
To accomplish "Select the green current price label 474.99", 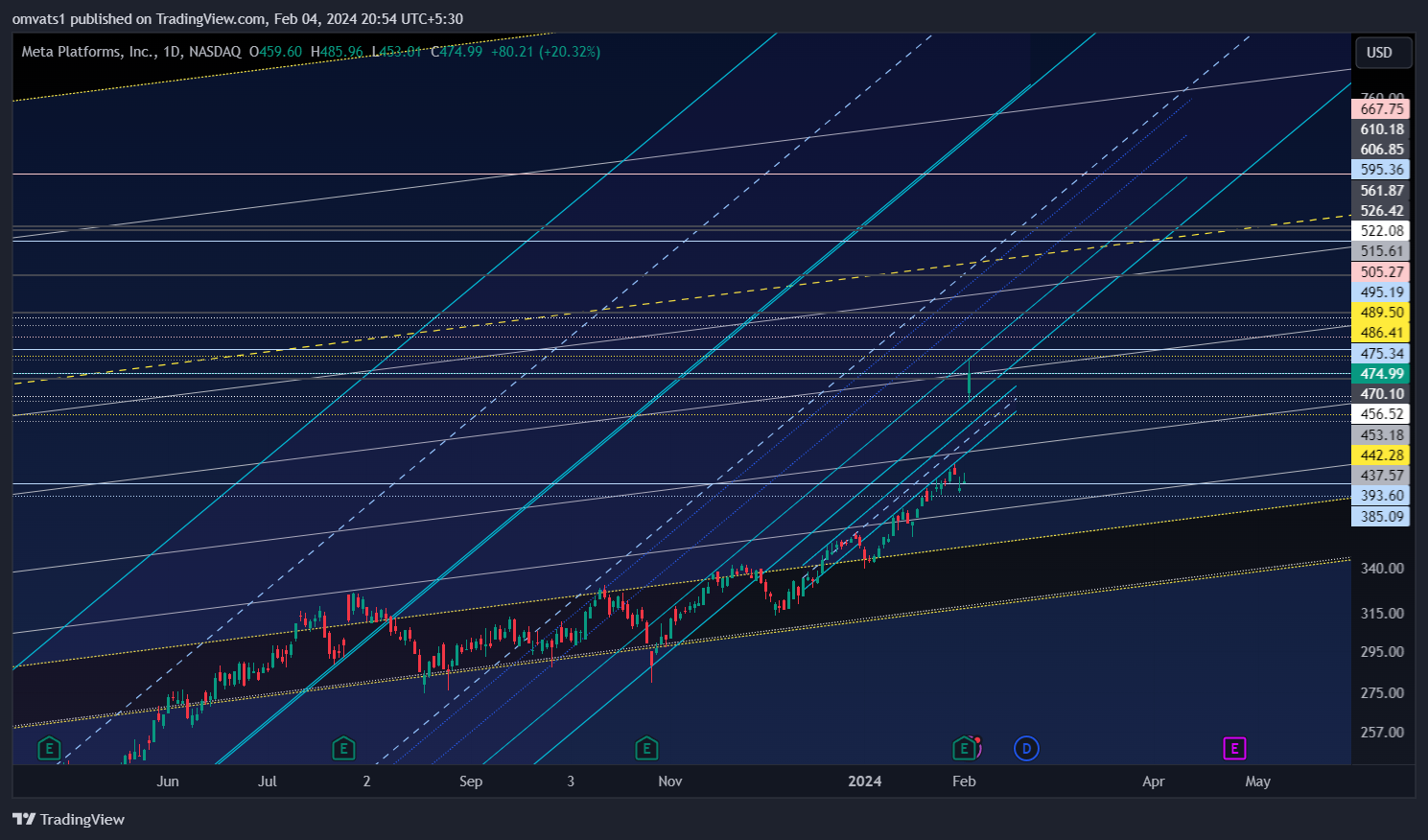I will 1381,374.
